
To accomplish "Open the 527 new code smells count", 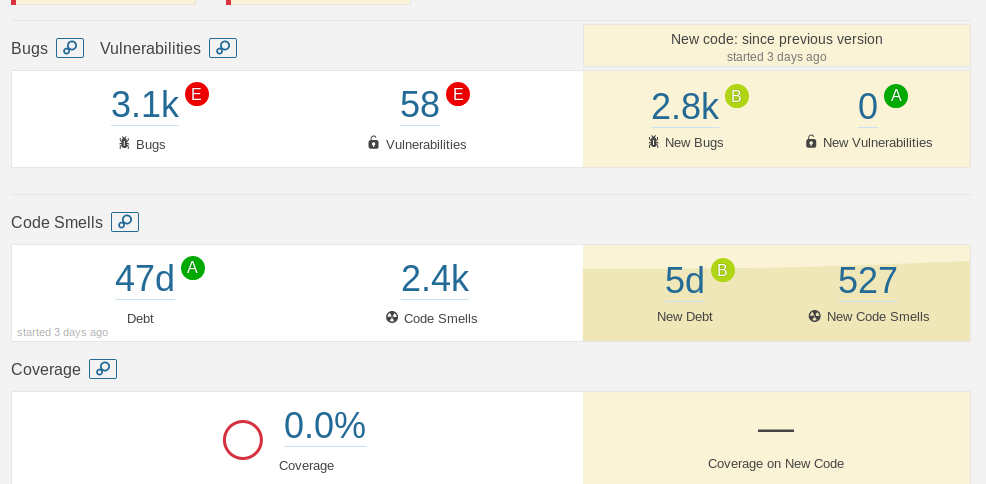I will click(868, 281).
